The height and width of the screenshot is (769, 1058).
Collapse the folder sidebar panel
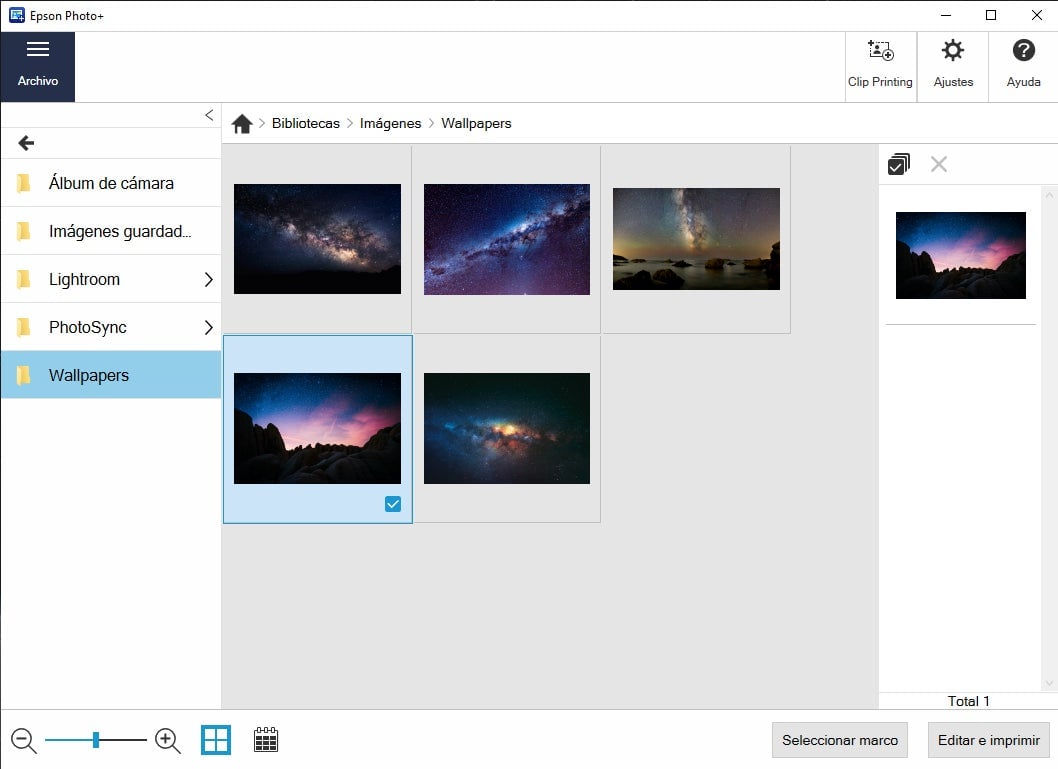pos(209,115)
